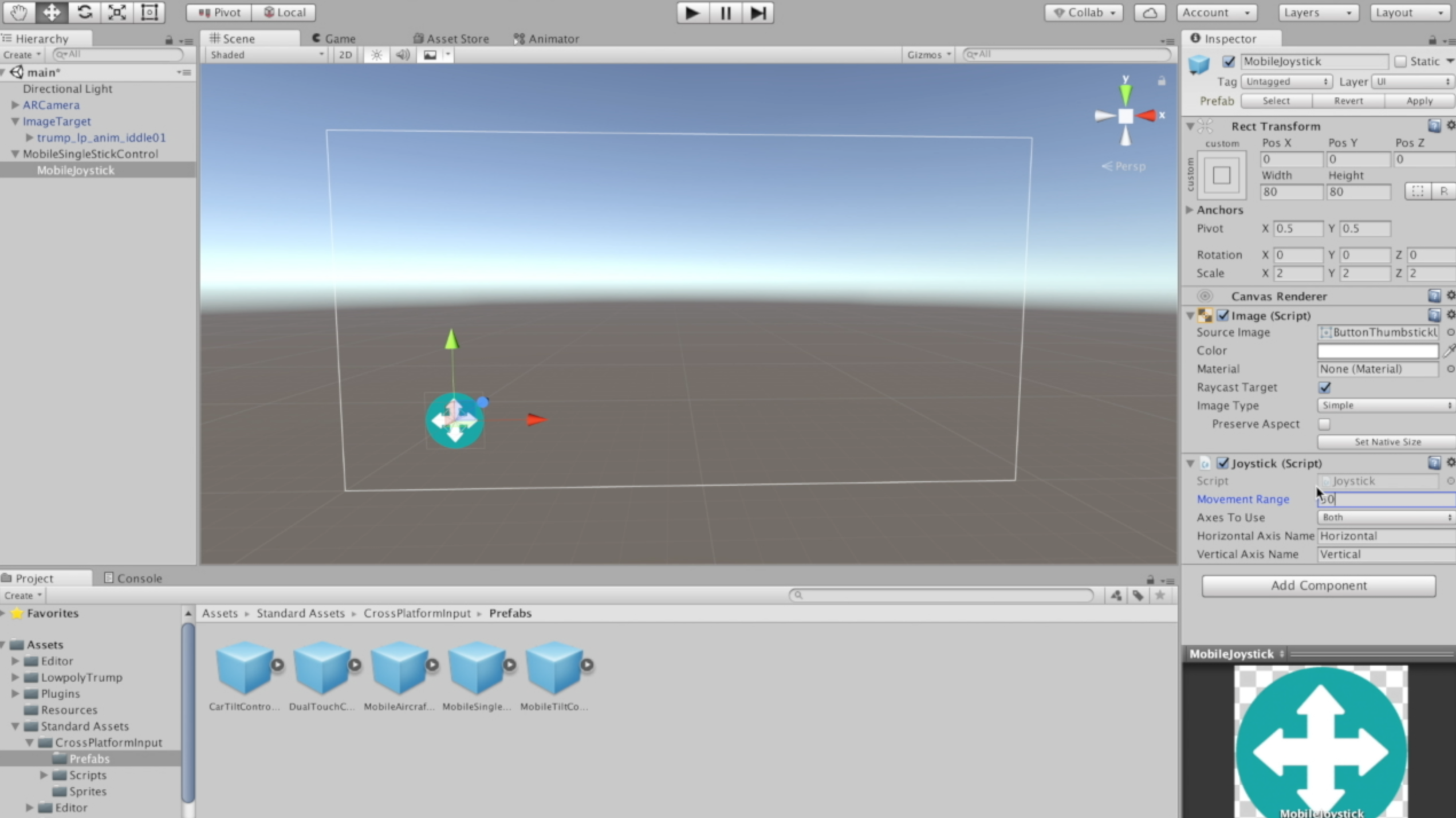Switch to the Game tab

tap(340, 38)
